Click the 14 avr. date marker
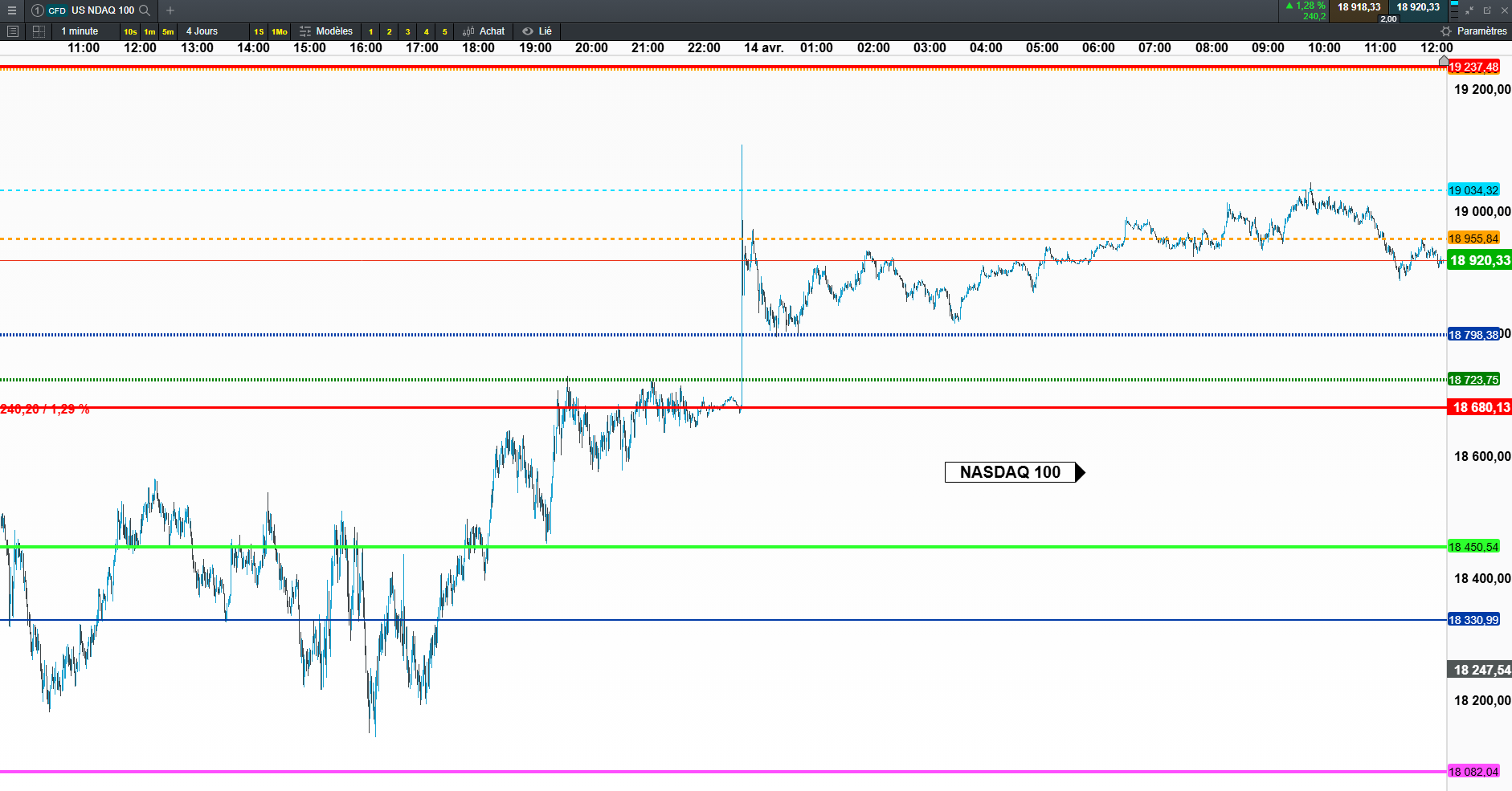Image resolution: width=1512 pixels, height=791 pixels. (x=763, y=48)
